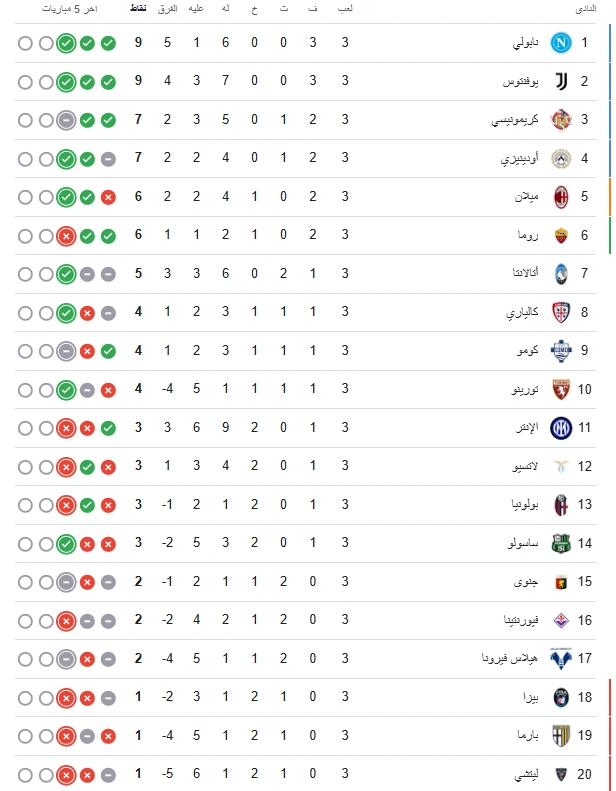Click Roma's highlighted latest loss indicator

(x=66, y=236)
